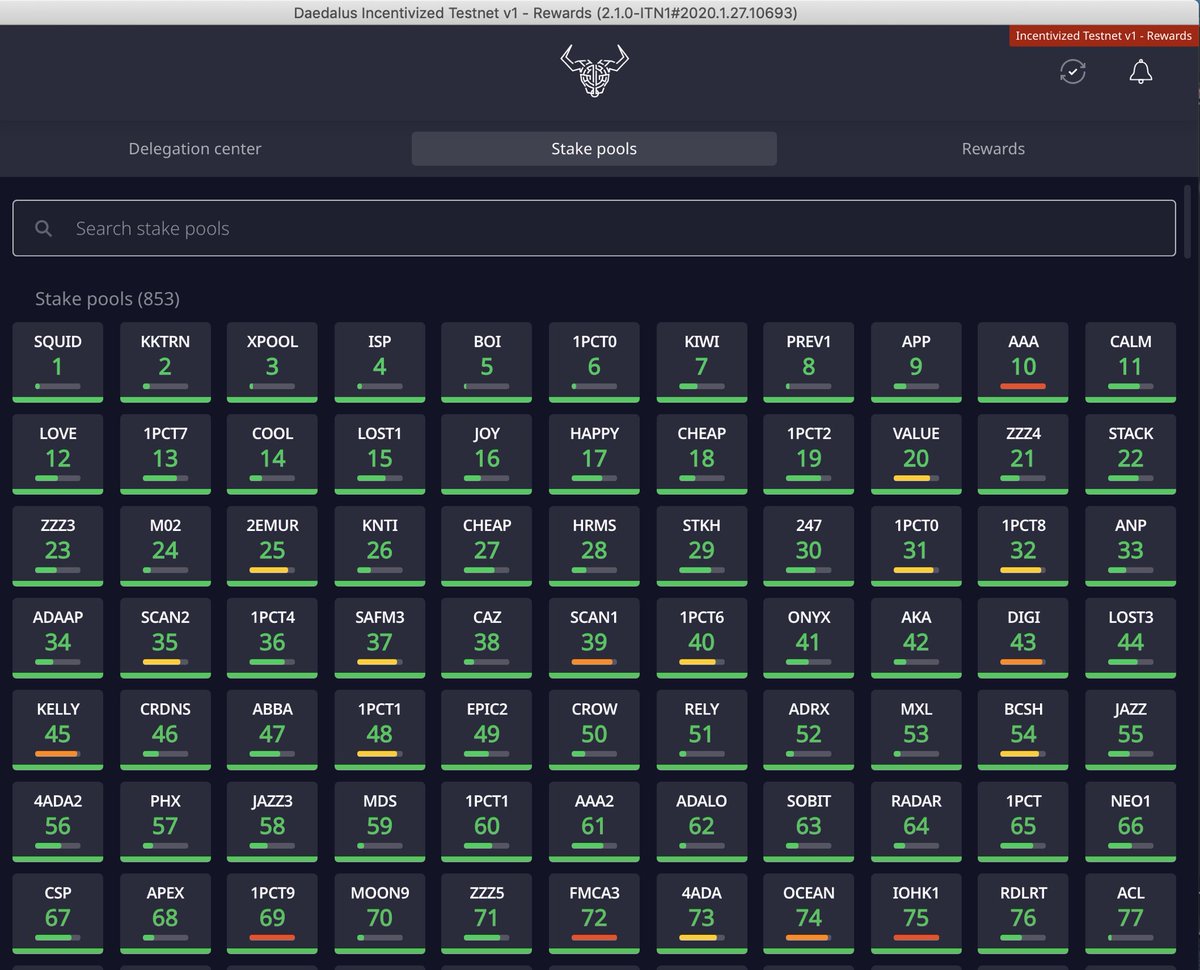Open the MOON9 pool ranked 70
The image size is (1200, 970).
tap(379, 914)
